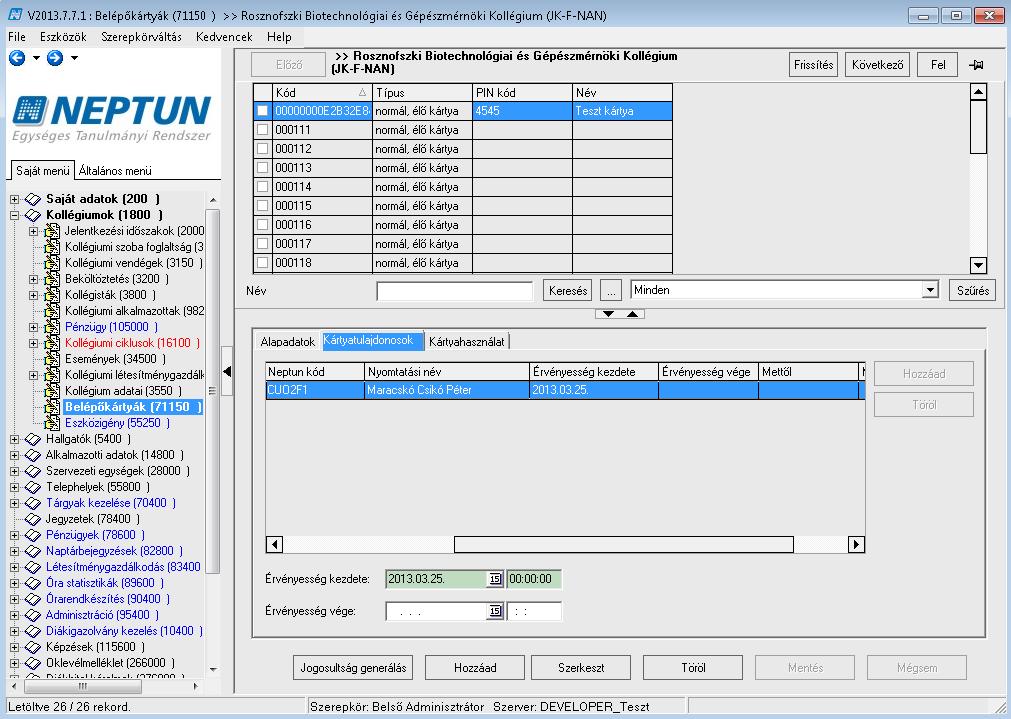Open the Minden filter dropdown
The image size is (1011, 719).
pyautogui.click(x=930, y=290)
